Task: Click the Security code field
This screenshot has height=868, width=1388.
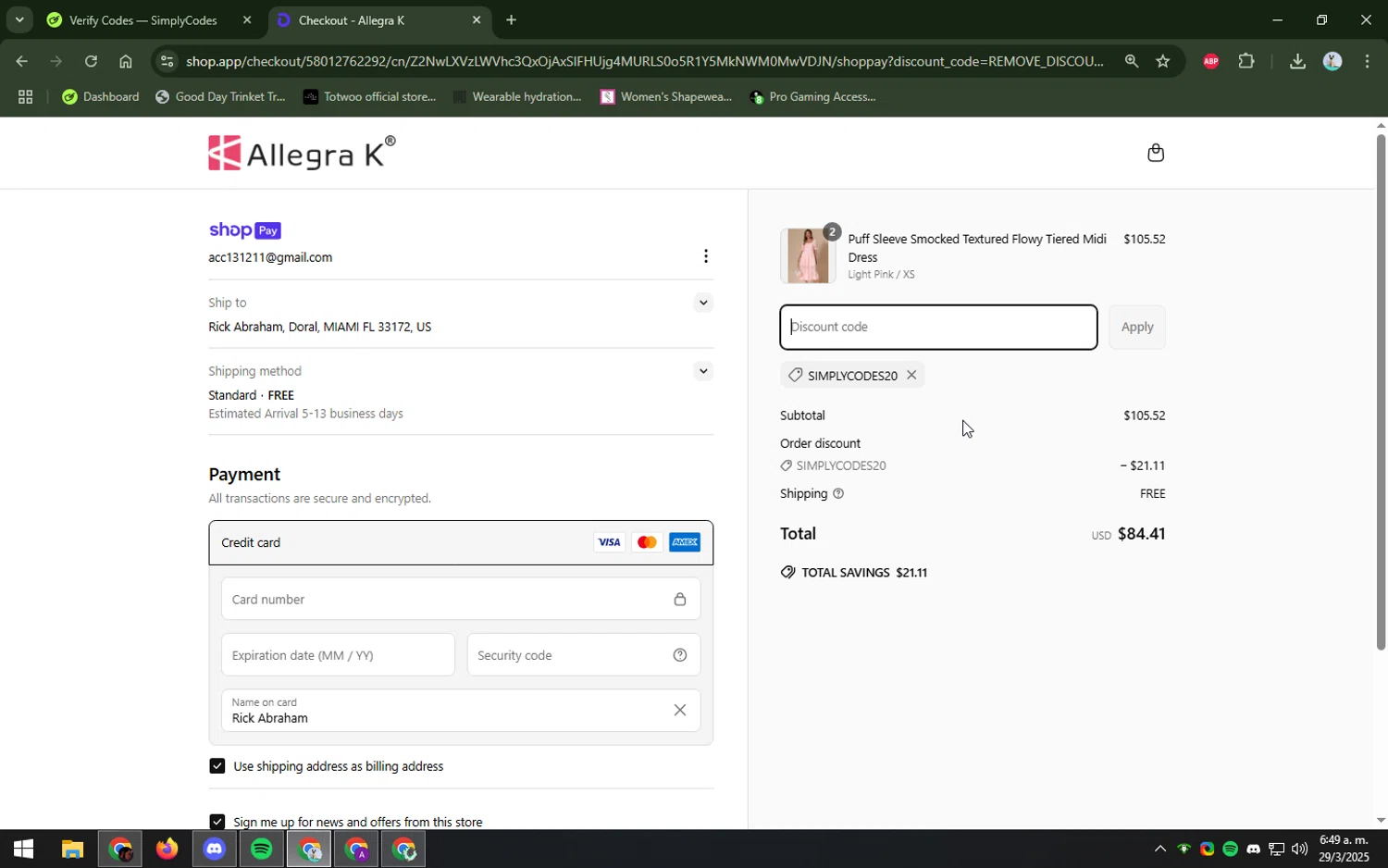Action: point(583,655)
